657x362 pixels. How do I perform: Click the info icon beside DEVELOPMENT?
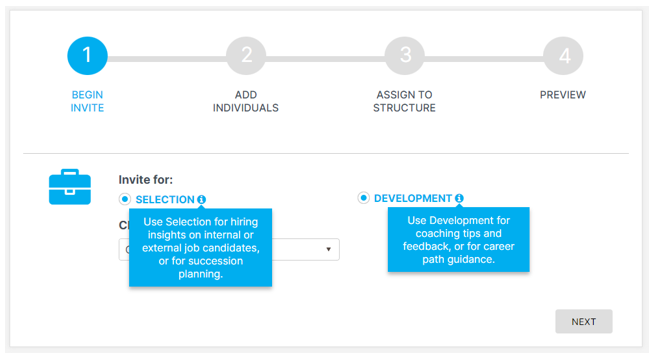coord(459,198)
